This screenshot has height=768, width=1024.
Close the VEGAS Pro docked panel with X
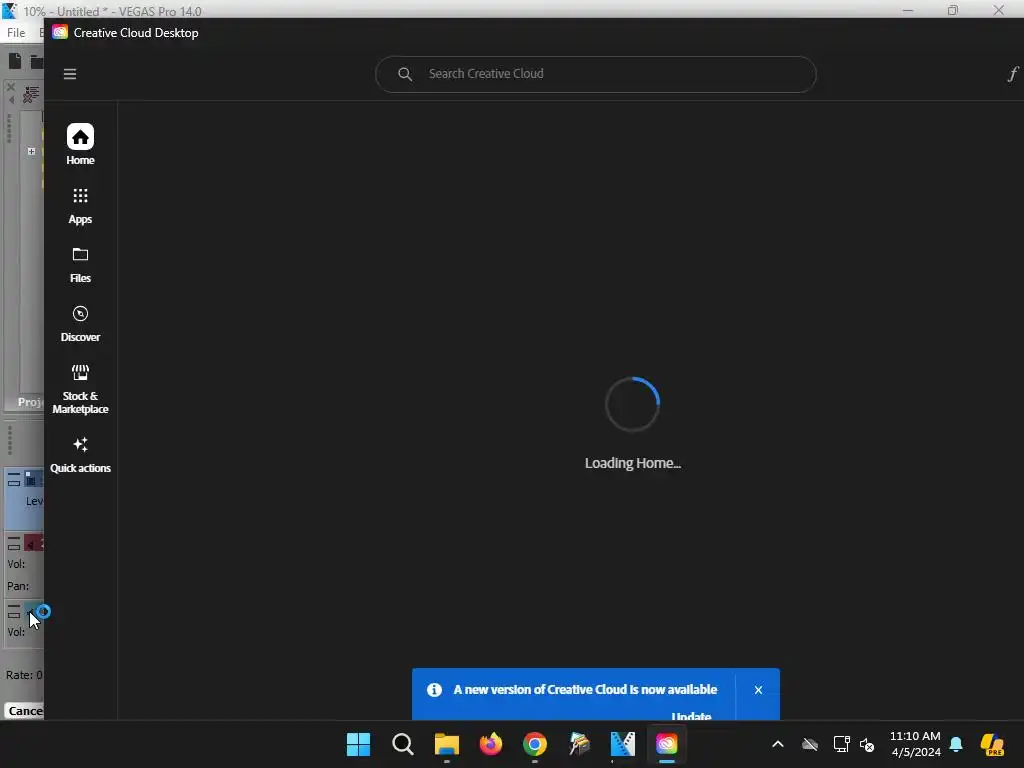pyautogui.click(x=10, y=86)
